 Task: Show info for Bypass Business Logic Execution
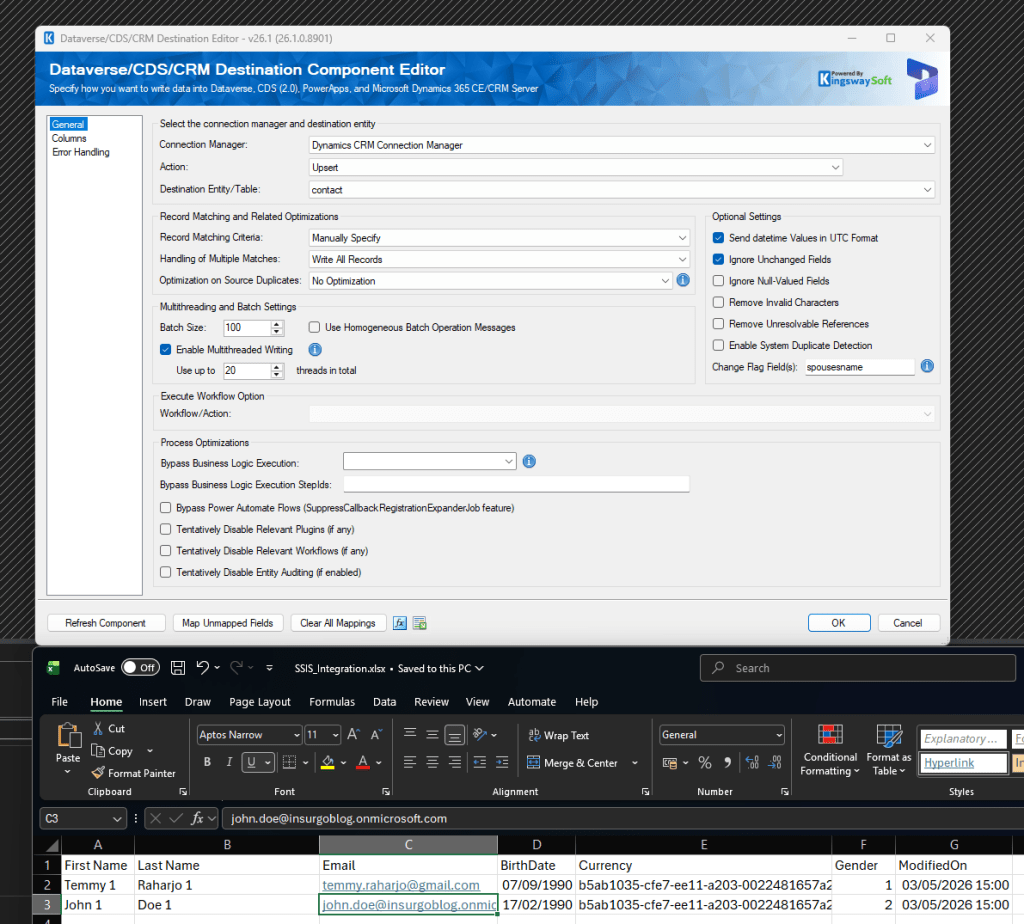coord(530,462)
